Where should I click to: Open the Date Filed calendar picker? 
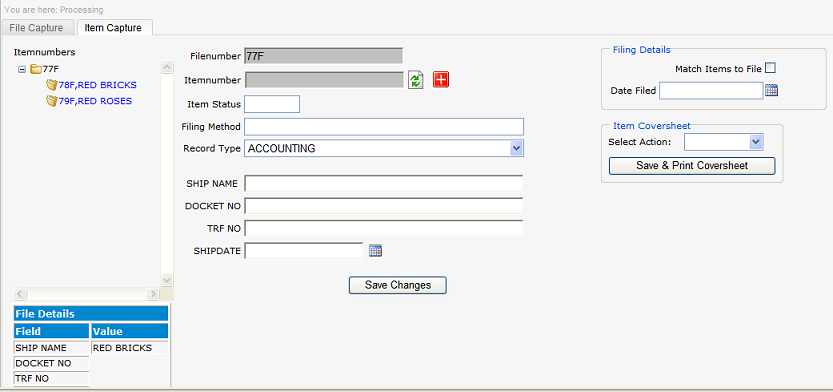[x=771, y=90]
